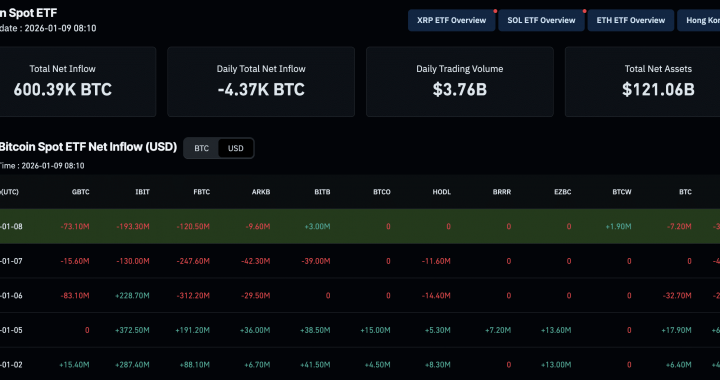The image size is (720, 380).
Task: Click the -32.70M BTC cell
Action: pos(677,296)
